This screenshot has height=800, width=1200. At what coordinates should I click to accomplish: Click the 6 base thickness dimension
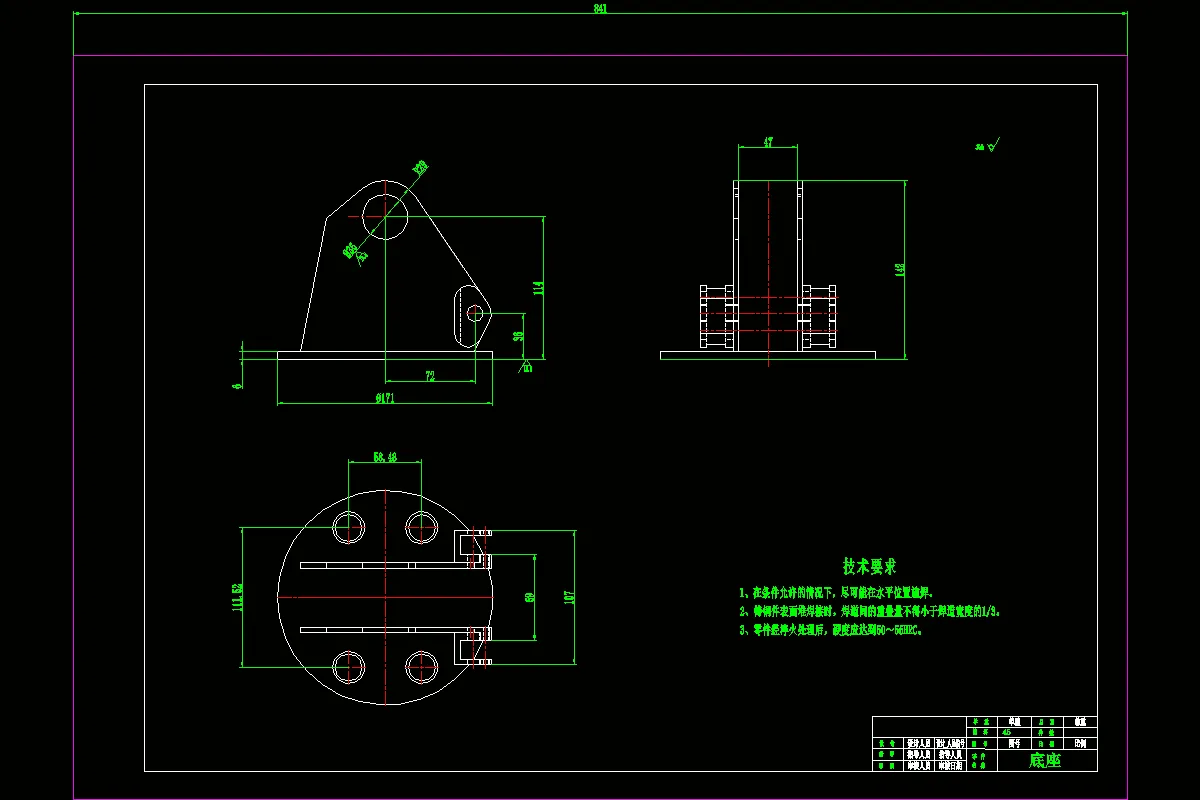[238, 385]
